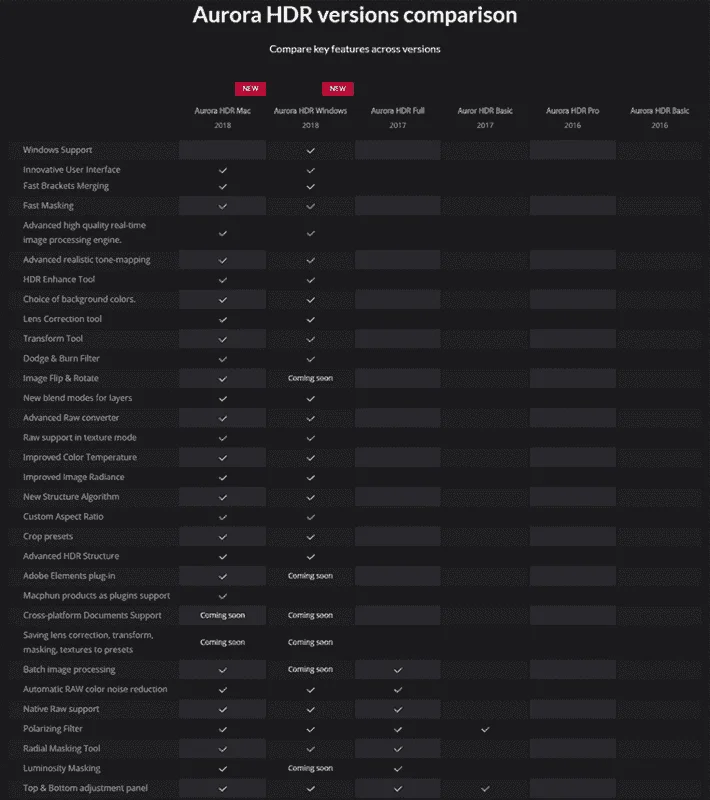Click Coming soon in Batch image processing row
Image resolution: width=710 pixels, height=800 pixels.
pyautogui.click(x=310, y=669)
